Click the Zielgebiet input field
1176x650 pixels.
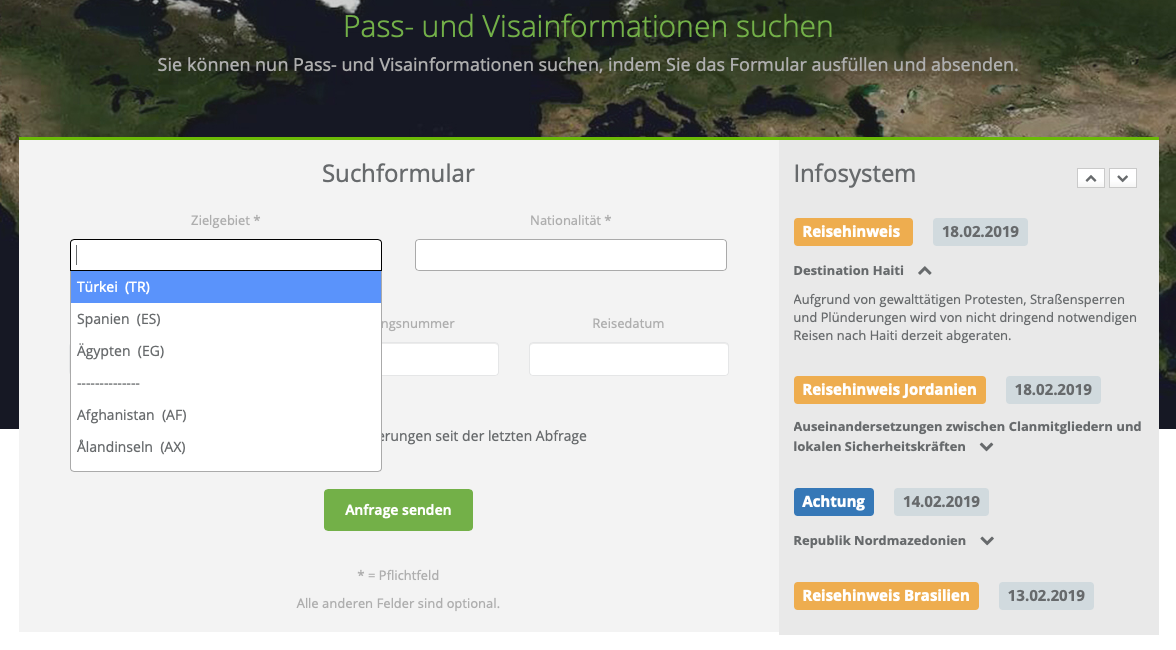click(x=226, y=255)
